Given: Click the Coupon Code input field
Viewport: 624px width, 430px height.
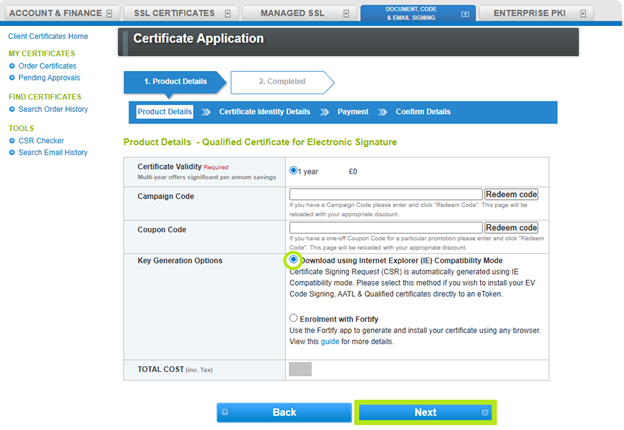Looking at the screenshot, I should click(385, 228).
